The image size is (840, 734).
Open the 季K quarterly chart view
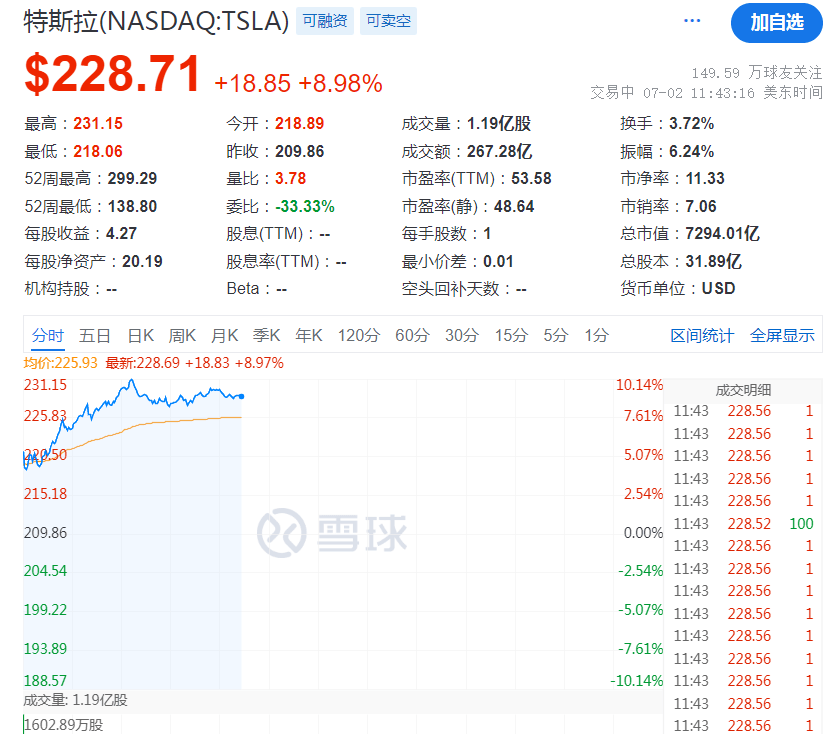(266, 336)
